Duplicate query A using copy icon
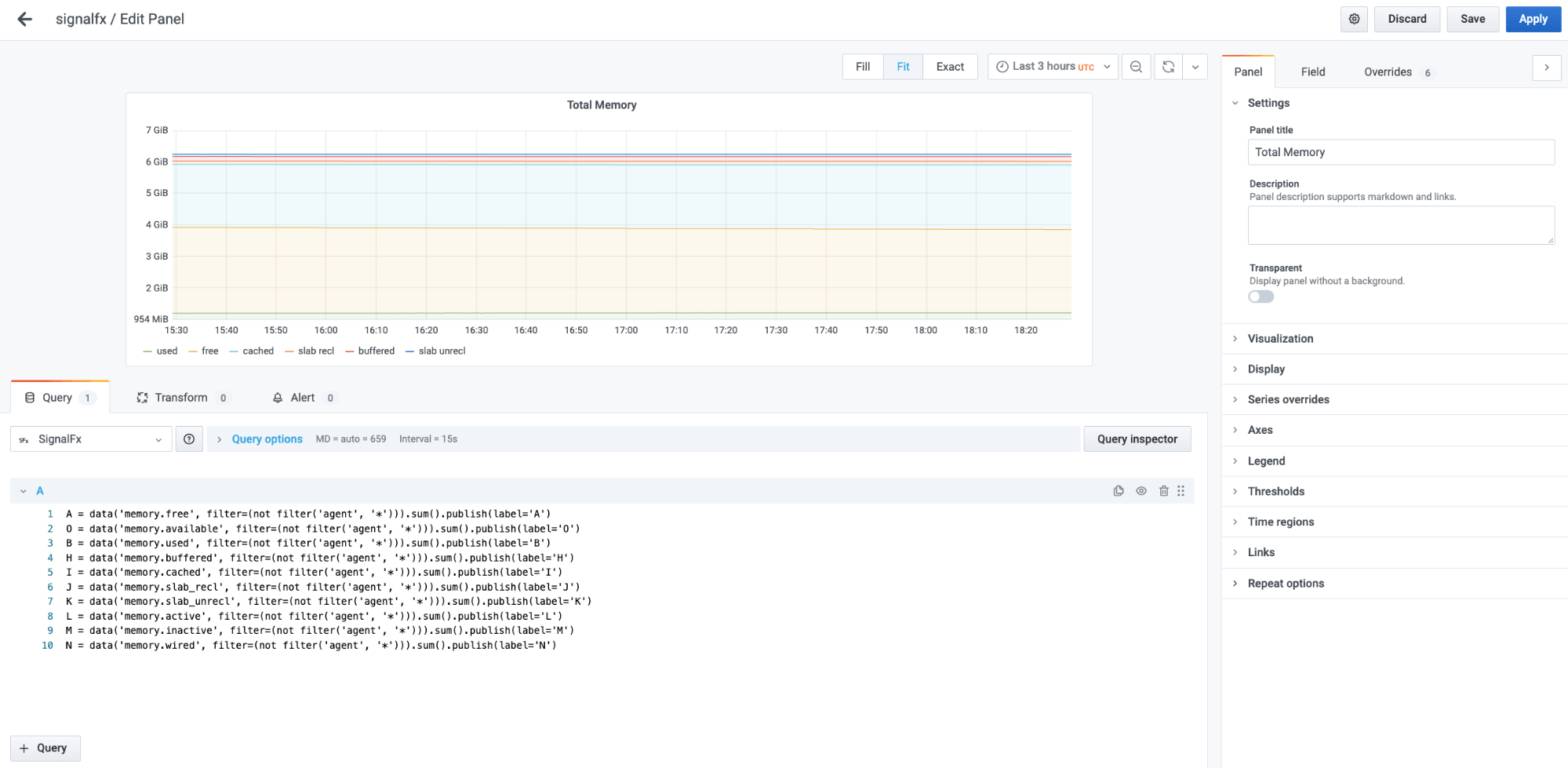 (x=1118, y=490)
